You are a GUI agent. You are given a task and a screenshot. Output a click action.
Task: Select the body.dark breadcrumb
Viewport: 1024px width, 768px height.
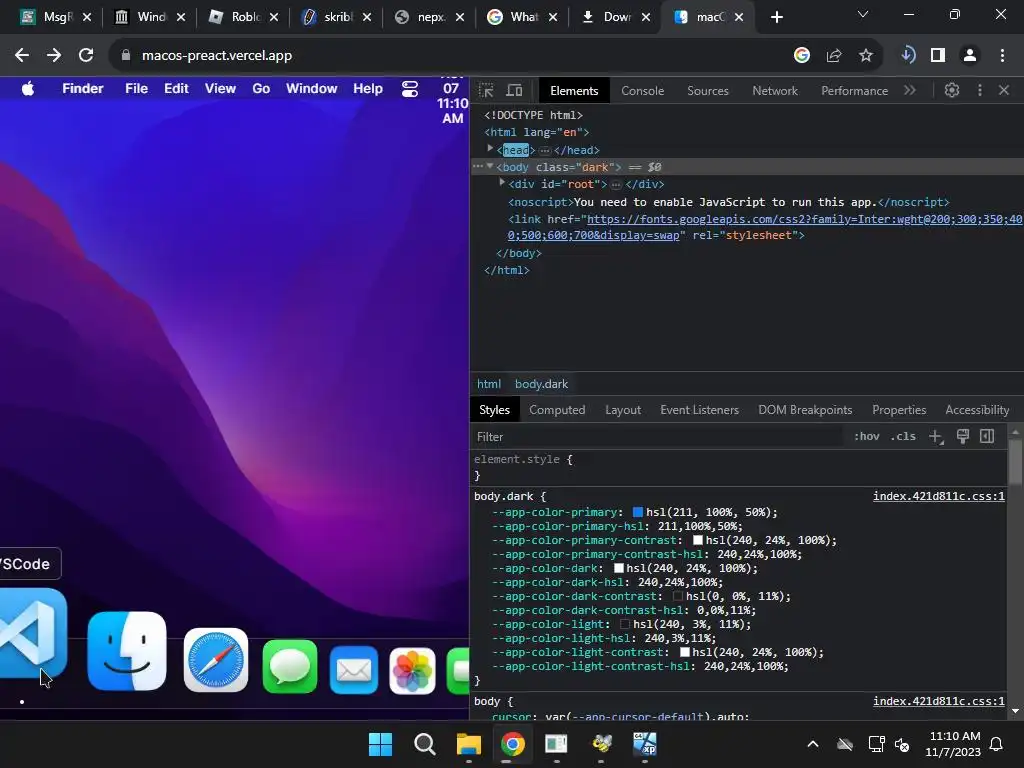[x=541, y=384]
